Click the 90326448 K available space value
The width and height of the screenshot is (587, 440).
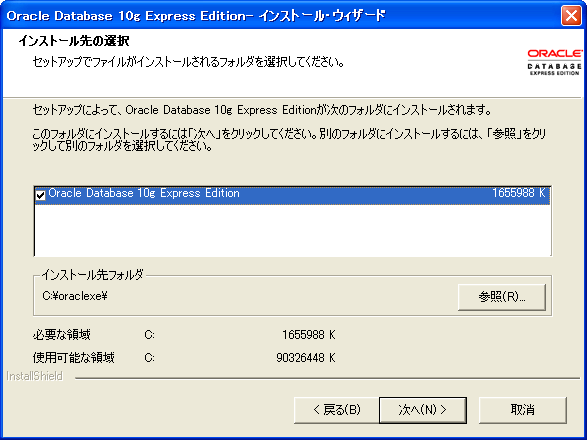coord(306,358)
